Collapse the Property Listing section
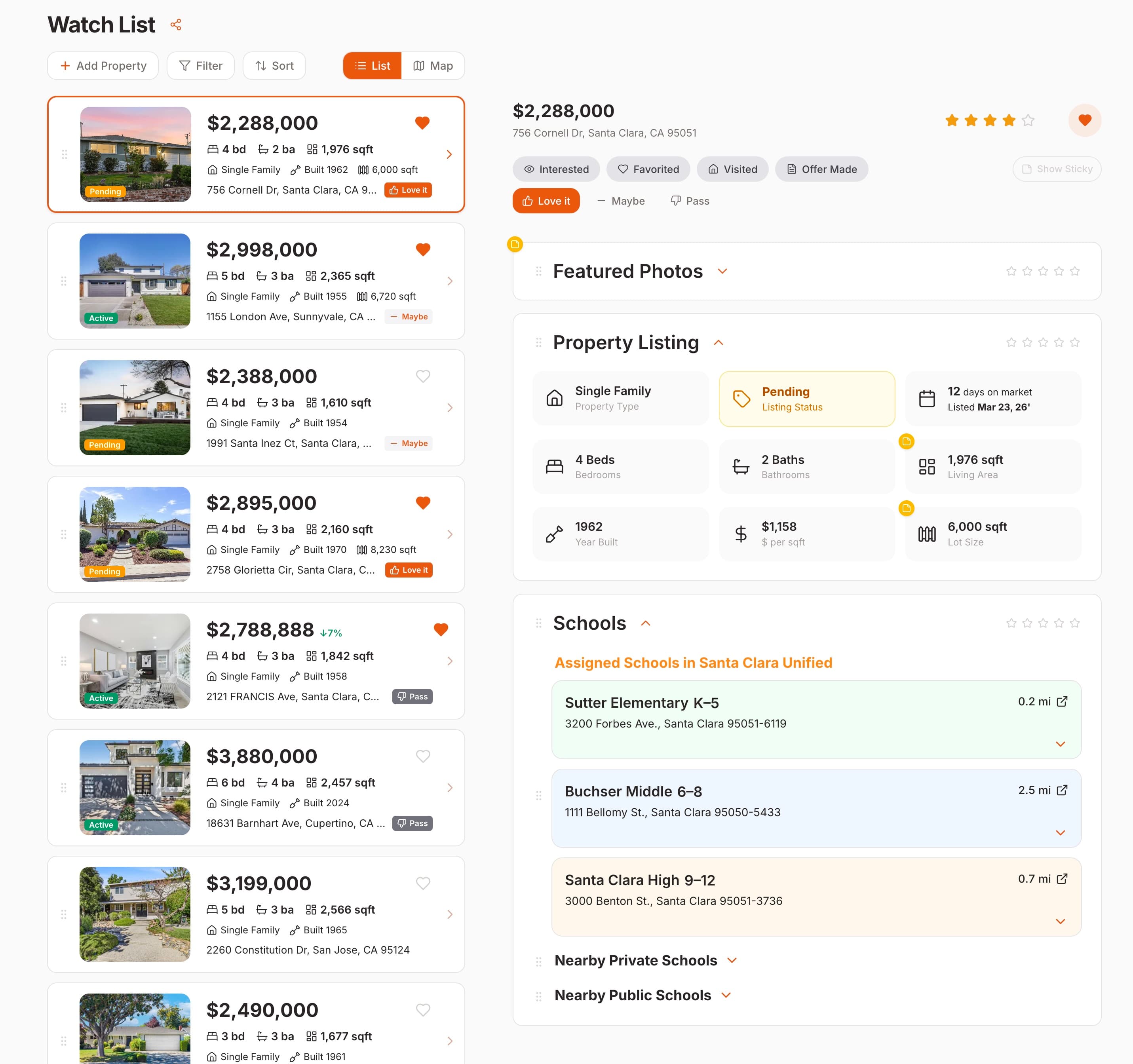Screen dimensions: 1133x1064 [x=719, y=342]
